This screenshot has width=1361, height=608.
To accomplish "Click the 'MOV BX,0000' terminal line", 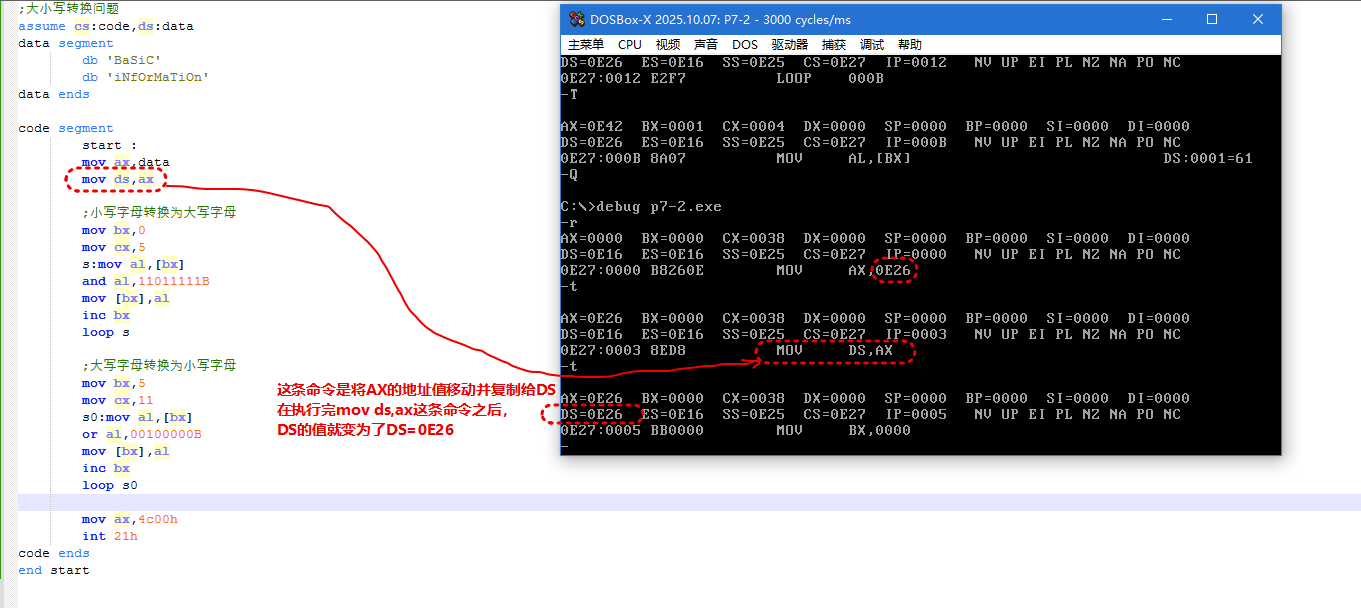I will pos(736,430).
